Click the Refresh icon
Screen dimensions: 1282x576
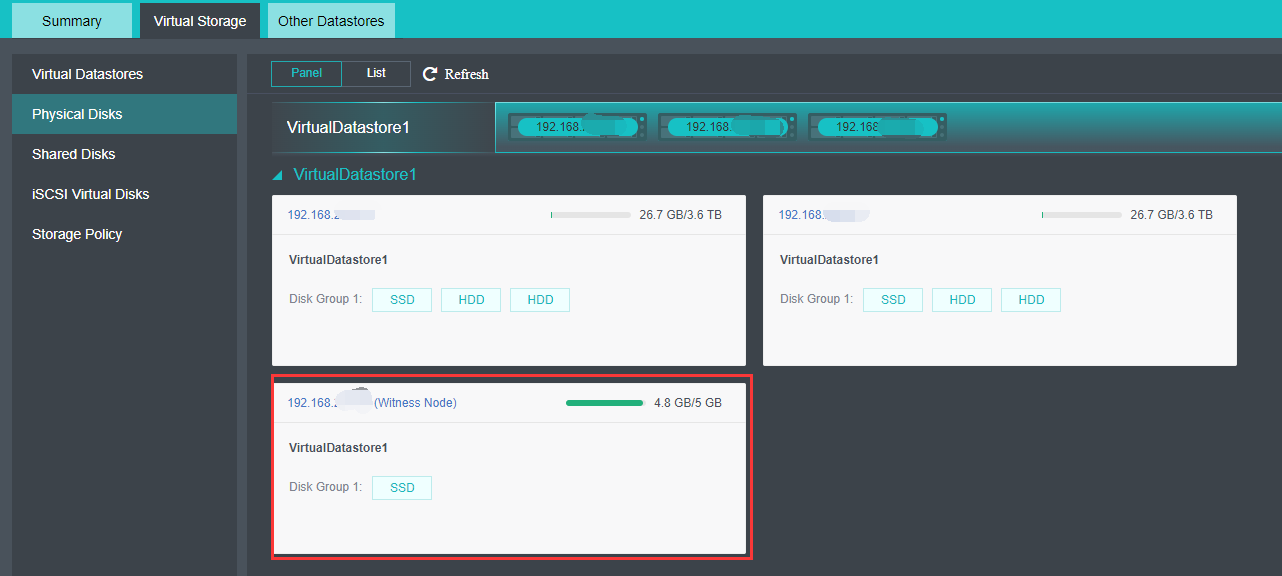[x=455, y=73]
